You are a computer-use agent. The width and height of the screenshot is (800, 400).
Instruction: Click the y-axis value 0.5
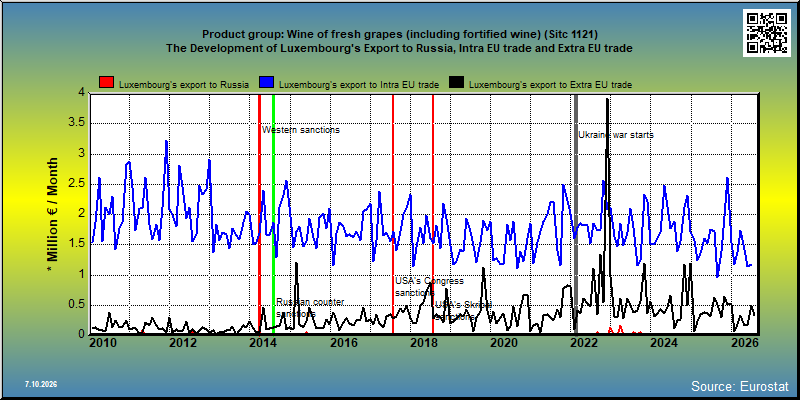(77, 305)
